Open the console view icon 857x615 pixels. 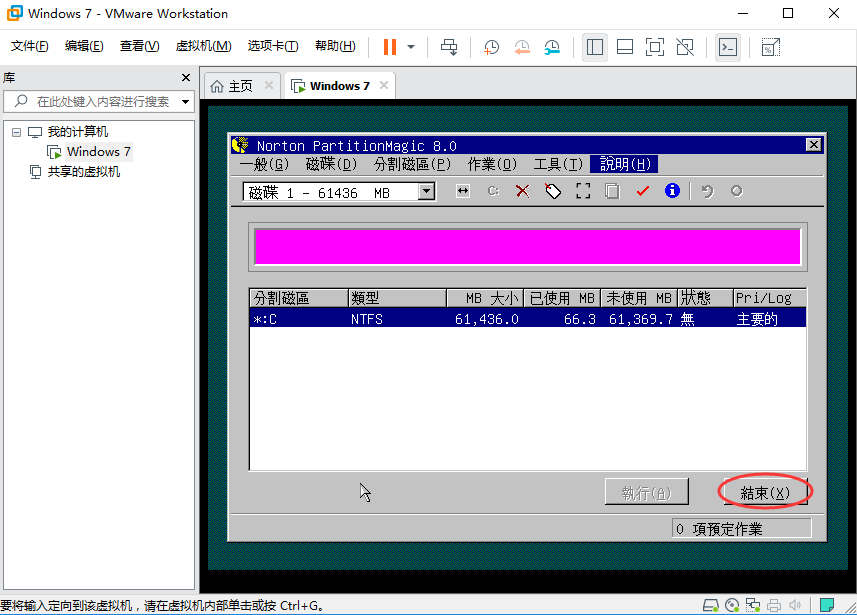[x=728, y=47]
